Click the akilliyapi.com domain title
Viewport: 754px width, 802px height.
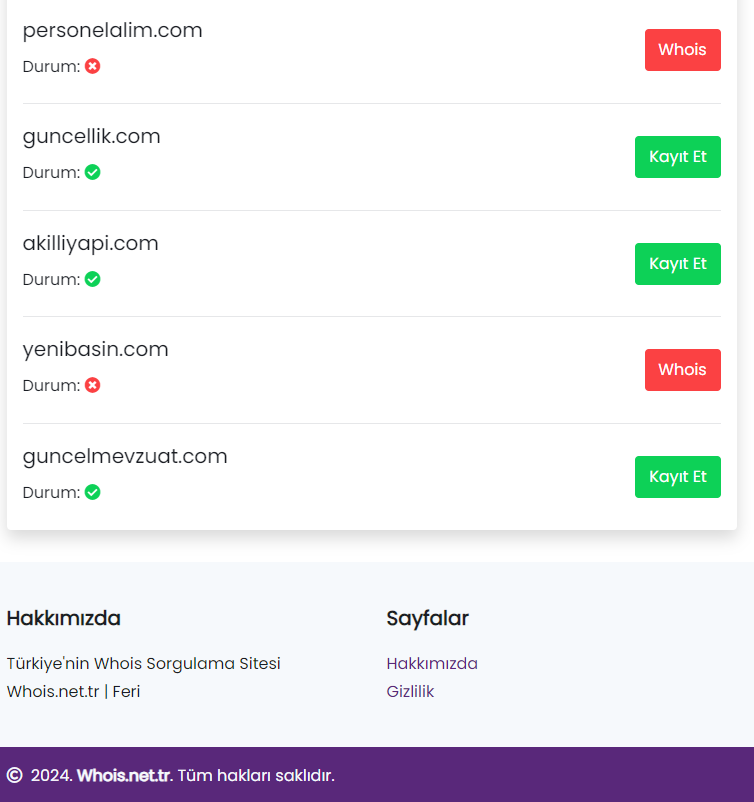coord(91,243)
